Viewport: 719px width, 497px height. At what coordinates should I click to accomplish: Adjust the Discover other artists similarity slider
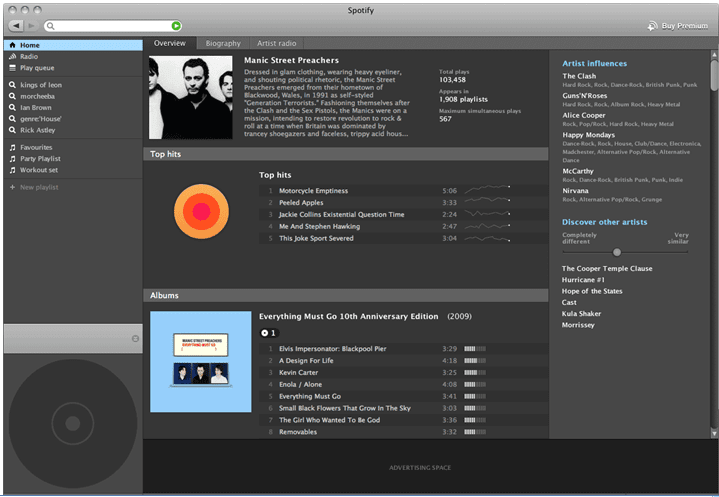(x=617, y=252)
